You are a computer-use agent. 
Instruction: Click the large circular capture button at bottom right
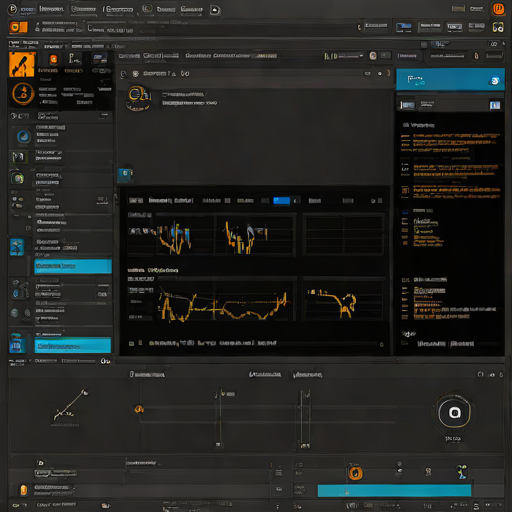(x=454, y=413)
